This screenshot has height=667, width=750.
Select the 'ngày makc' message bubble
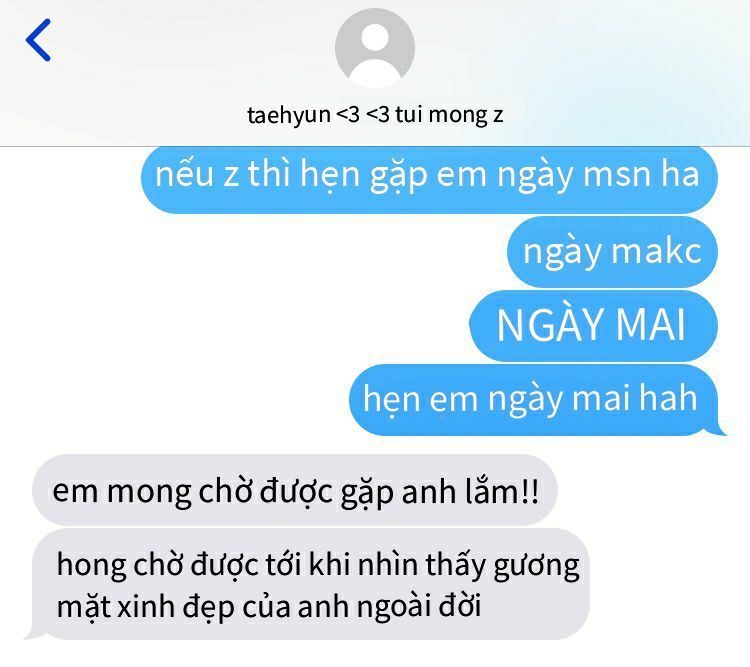[x=612, y=252]
